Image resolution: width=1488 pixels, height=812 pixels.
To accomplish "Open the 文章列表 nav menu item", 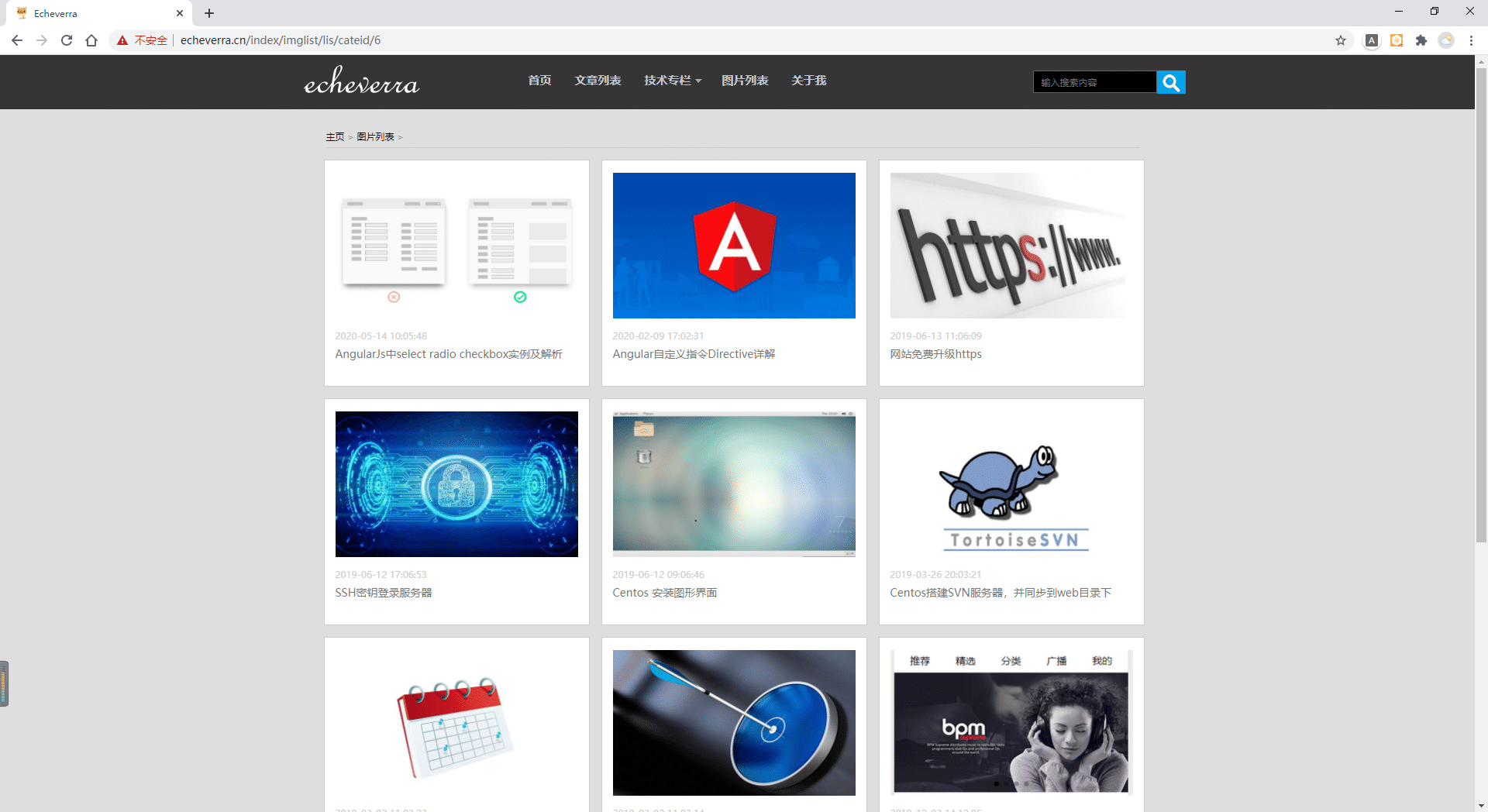I will coord(598,81).
